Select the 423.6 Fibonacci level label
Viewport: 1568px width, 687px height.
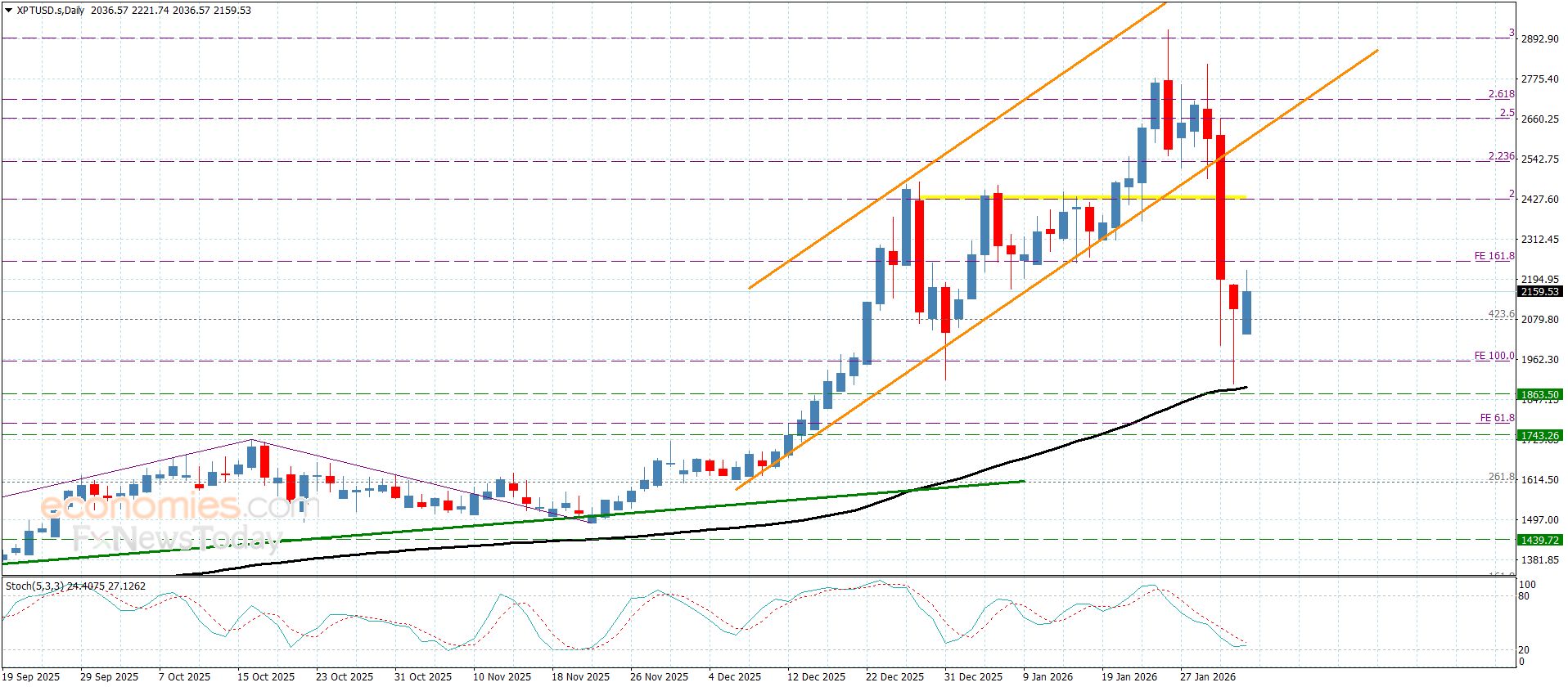1501,314
